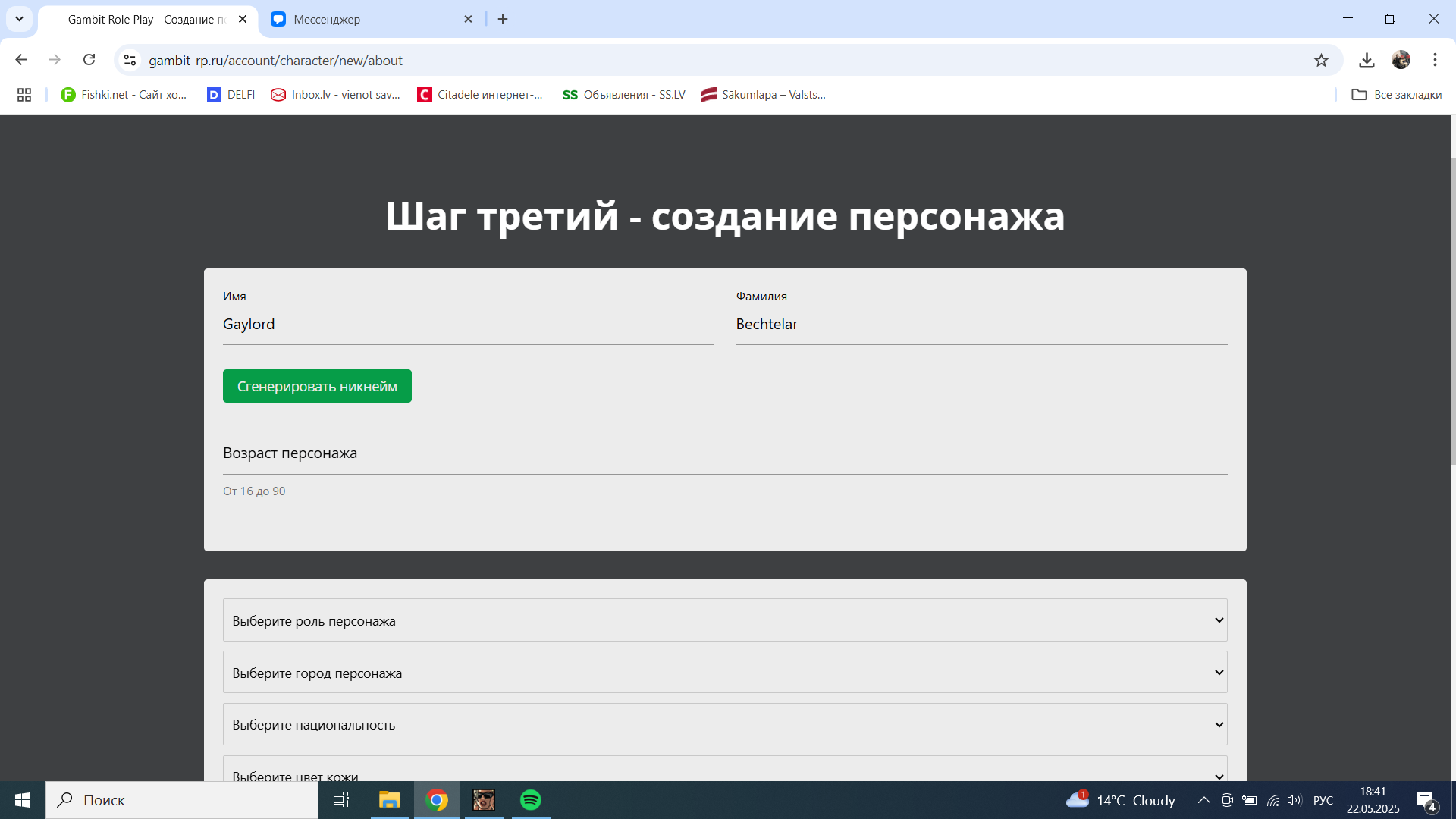
Task: Open the Объявления SS.LV bookmark
Action: (x=623, y=95)
